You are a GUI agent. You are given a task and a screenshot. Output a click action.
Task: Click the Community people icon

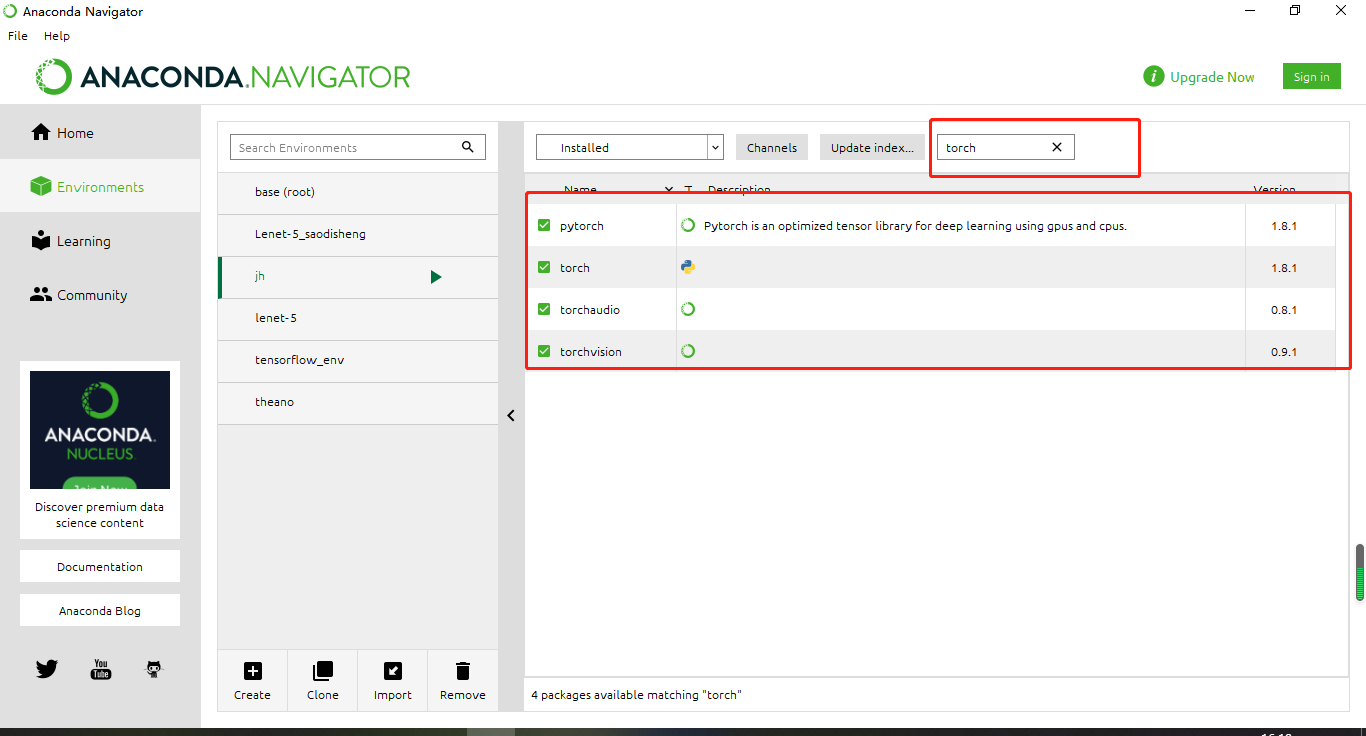[x=41, y=294]
